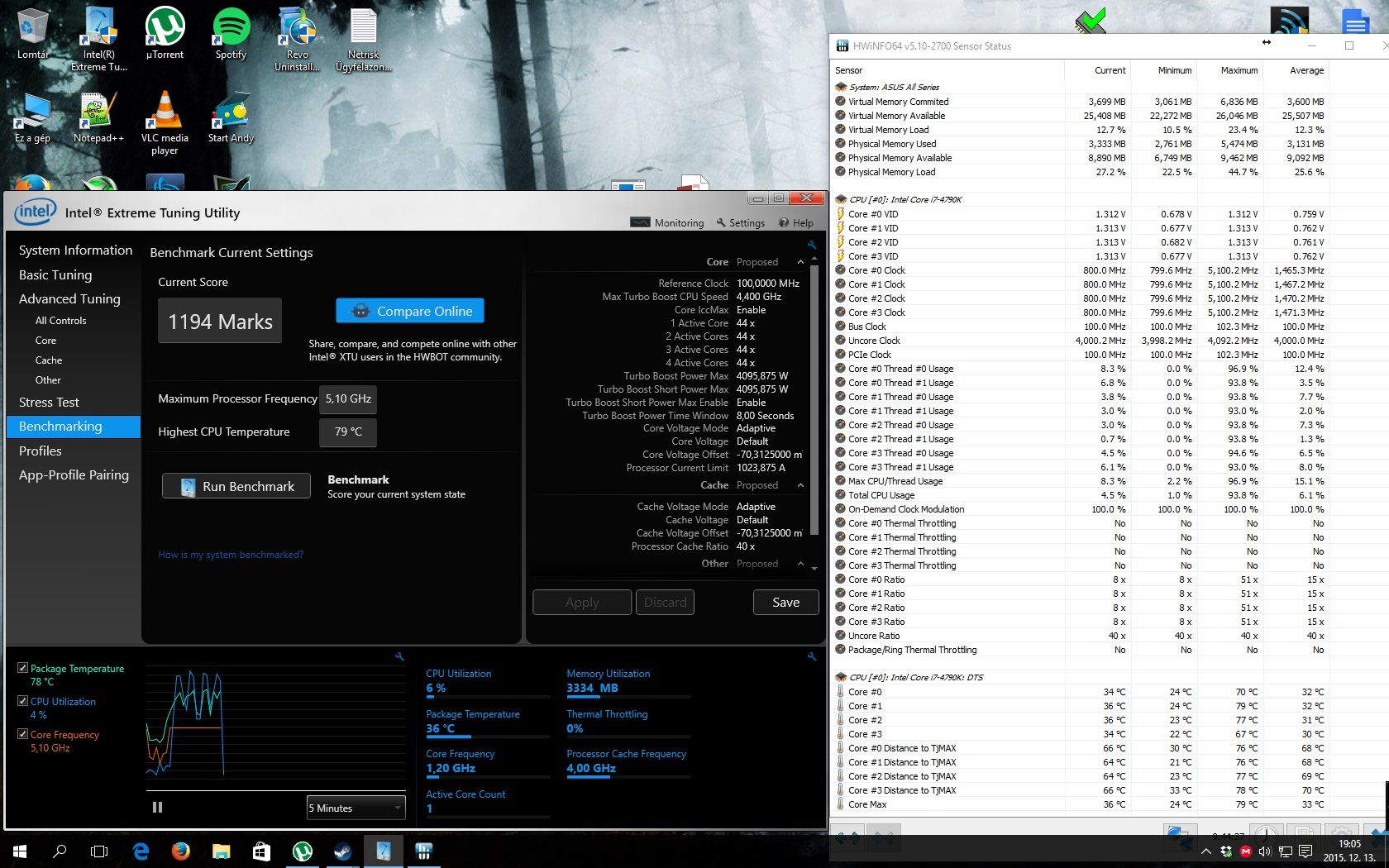Screen dimensions: 1389x868
Task: Open Help in Intel XTU header
Action: (796, 222)
